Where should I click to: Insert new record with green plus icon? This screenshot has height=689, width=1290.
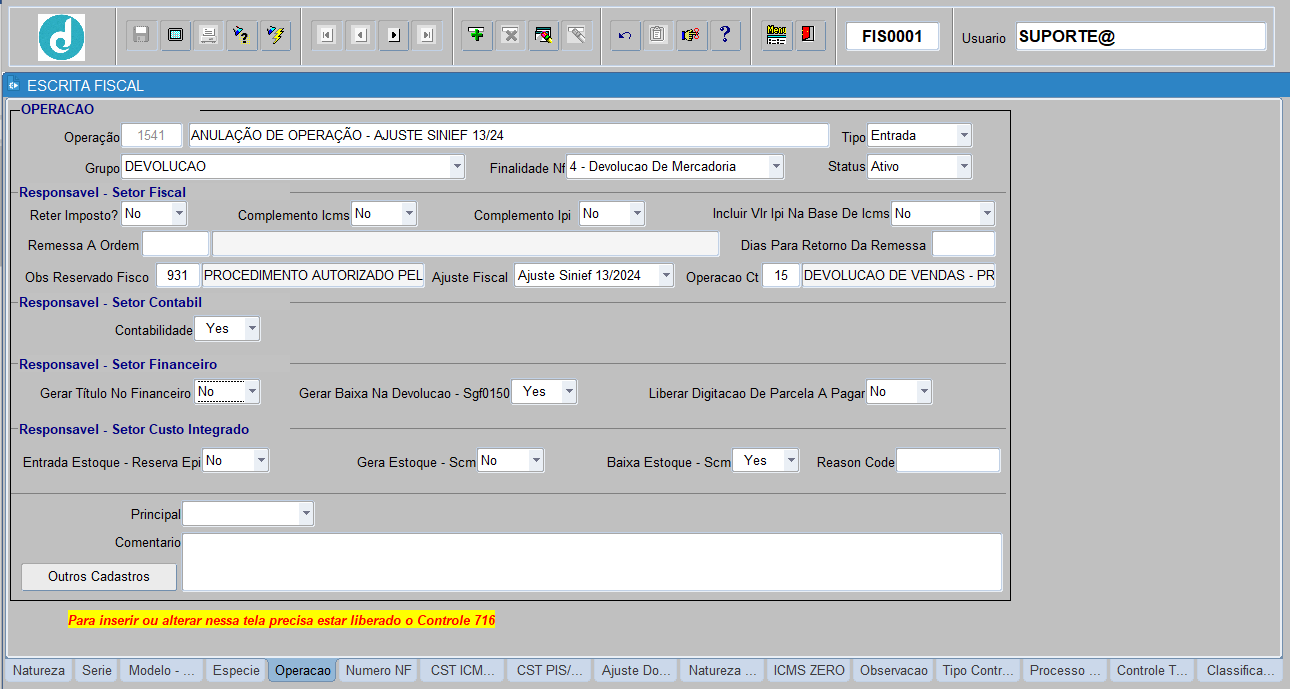click(x=477, y=36)
